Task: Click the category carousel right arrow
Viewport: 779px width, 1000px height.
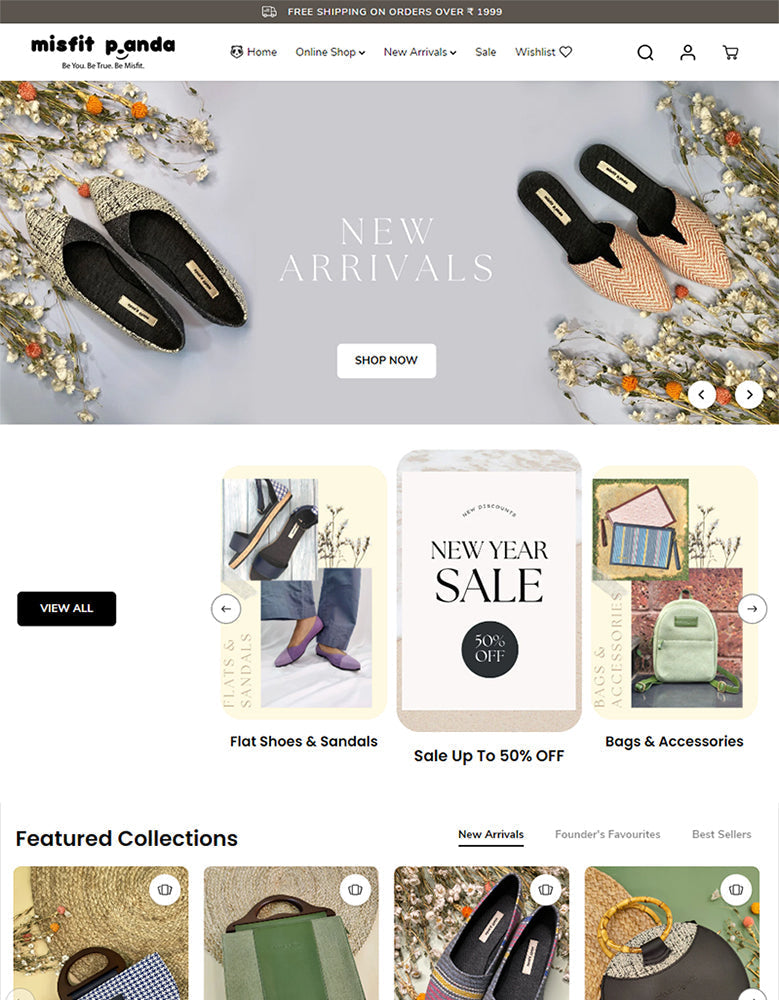Action: click(x=752, y=608)
